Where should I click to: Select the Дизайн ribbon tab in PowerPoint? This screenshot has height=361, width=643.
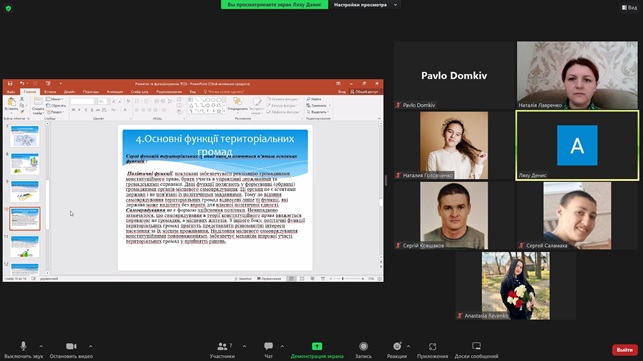click(x=69, y=92)
